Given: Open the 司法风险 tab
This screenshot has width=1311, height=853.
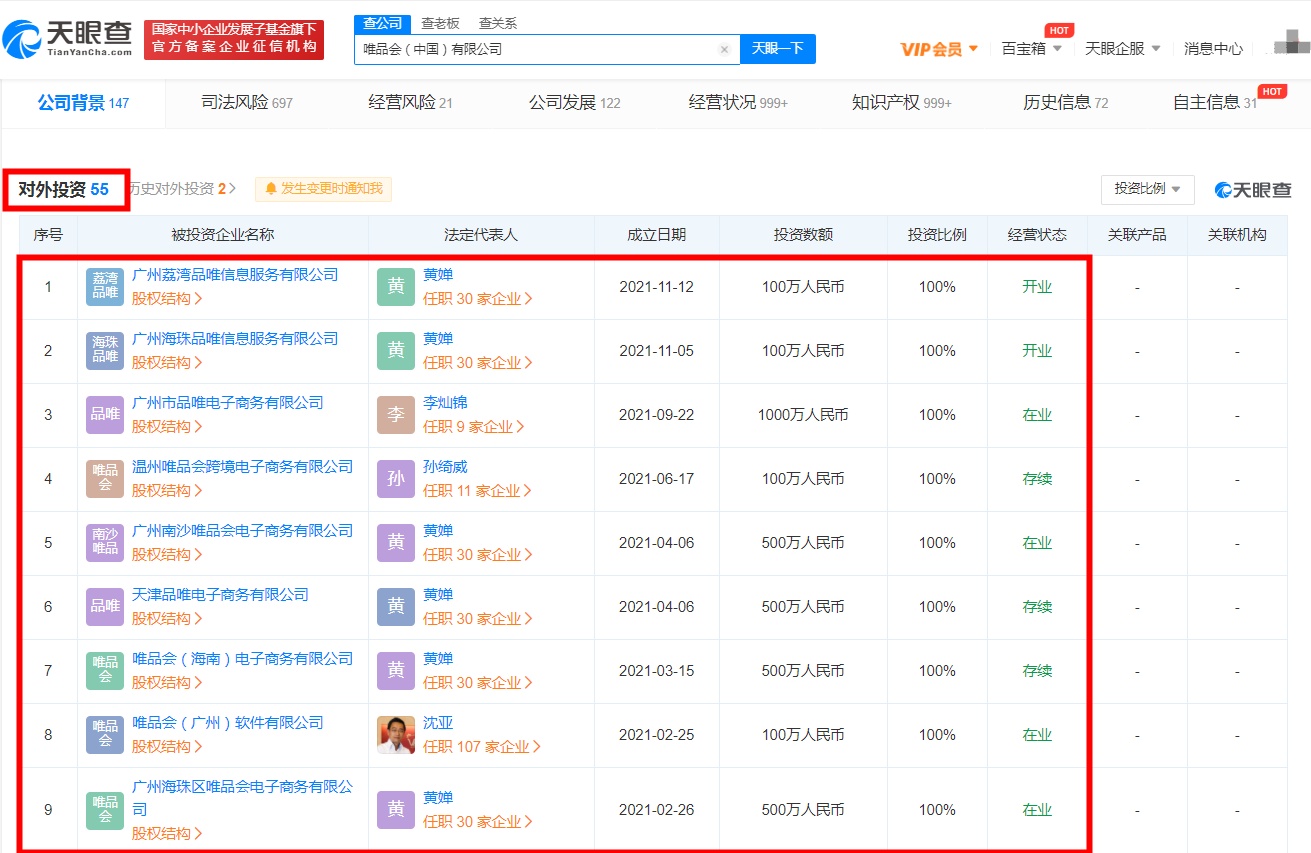Looking at the screenshot, I should (247, 102).
